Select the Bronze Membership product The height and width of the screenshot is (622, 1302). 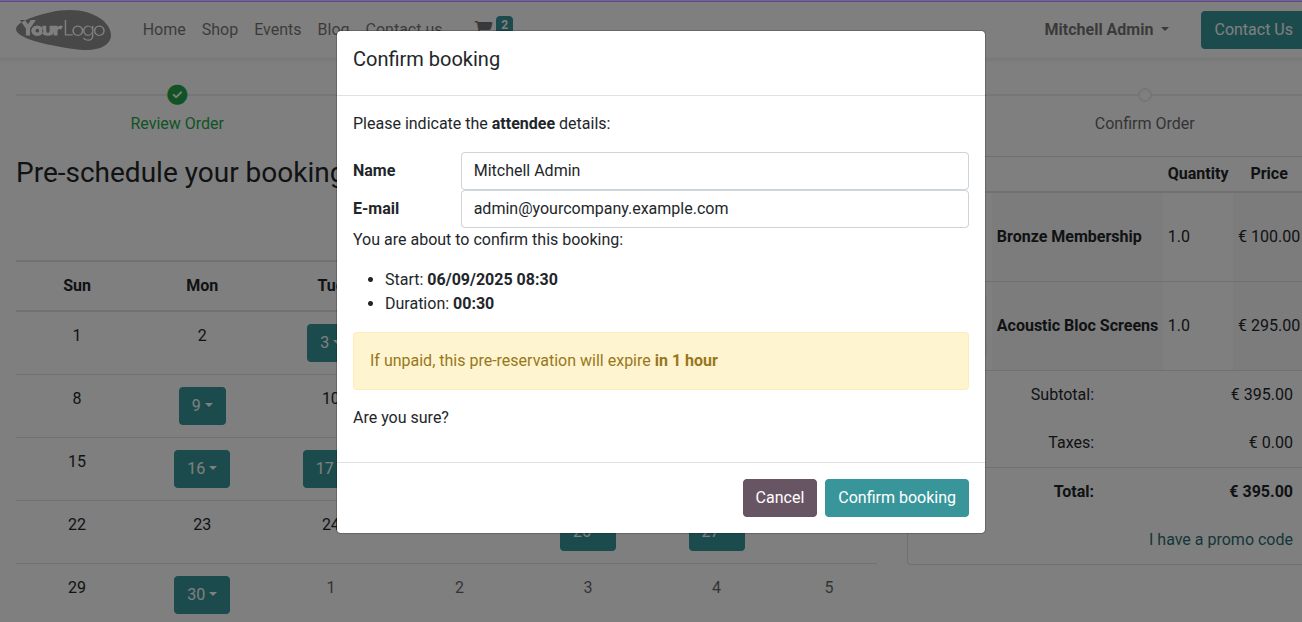(1068, 237)
